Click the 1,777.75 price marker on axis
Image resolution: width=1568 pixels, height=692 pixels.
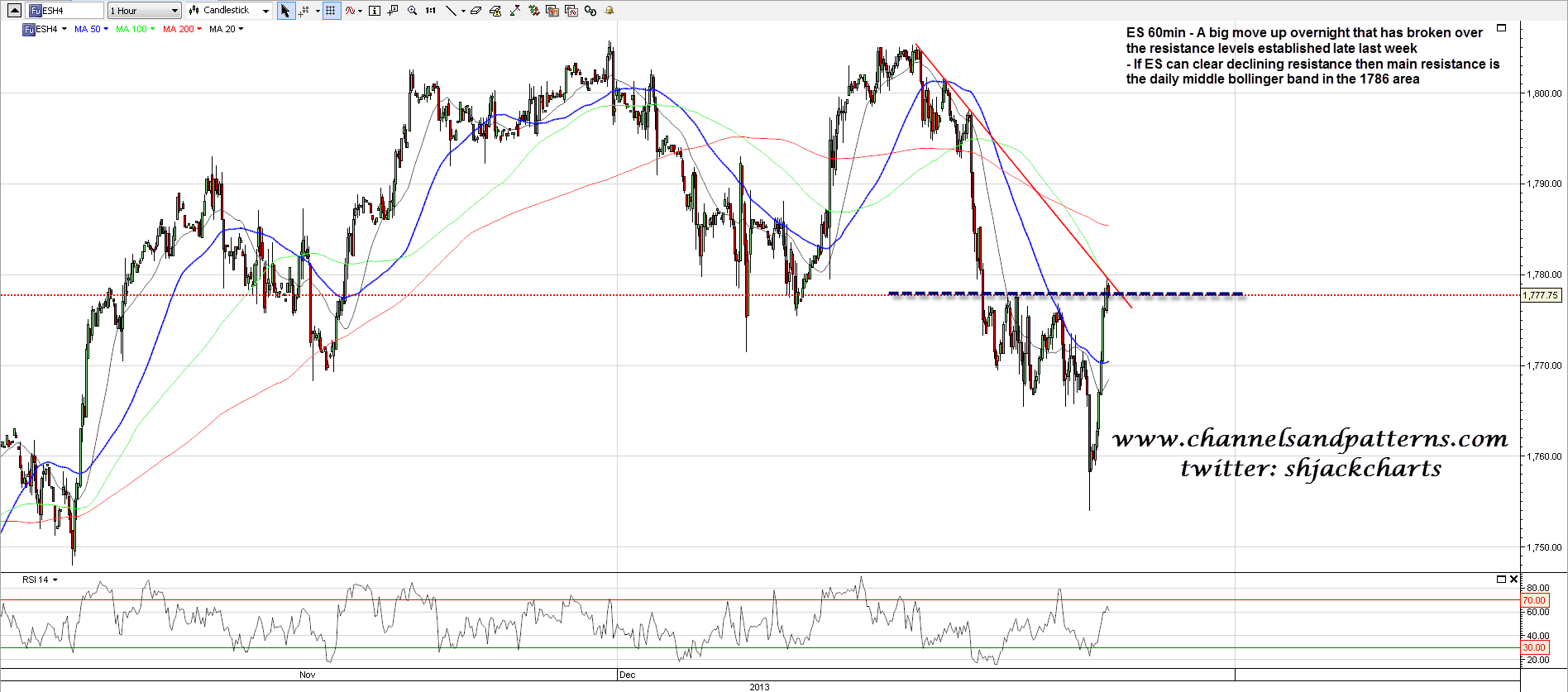point(1541,295)
